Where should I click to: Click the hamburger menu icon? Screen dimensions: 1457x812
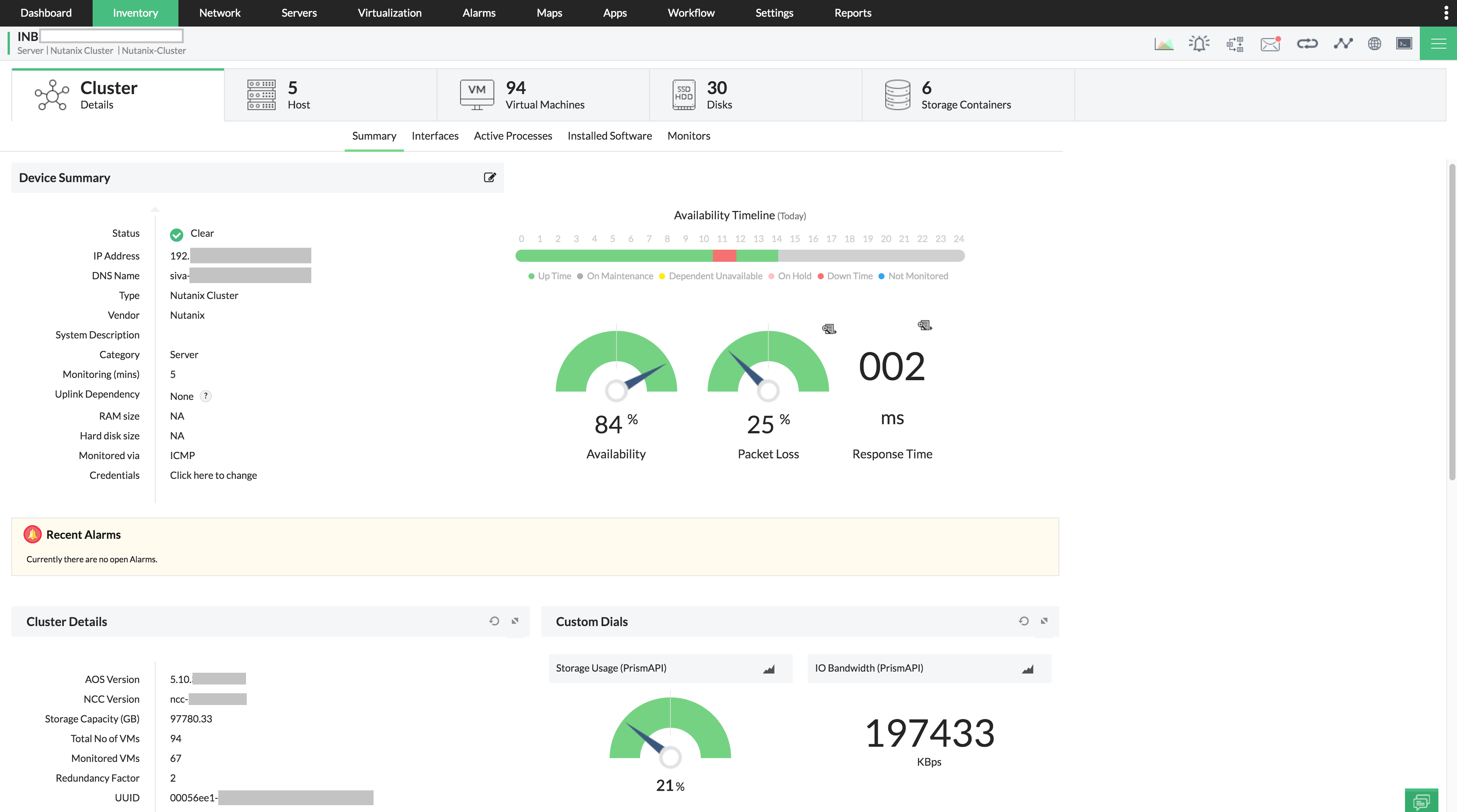coord(1438,43)
